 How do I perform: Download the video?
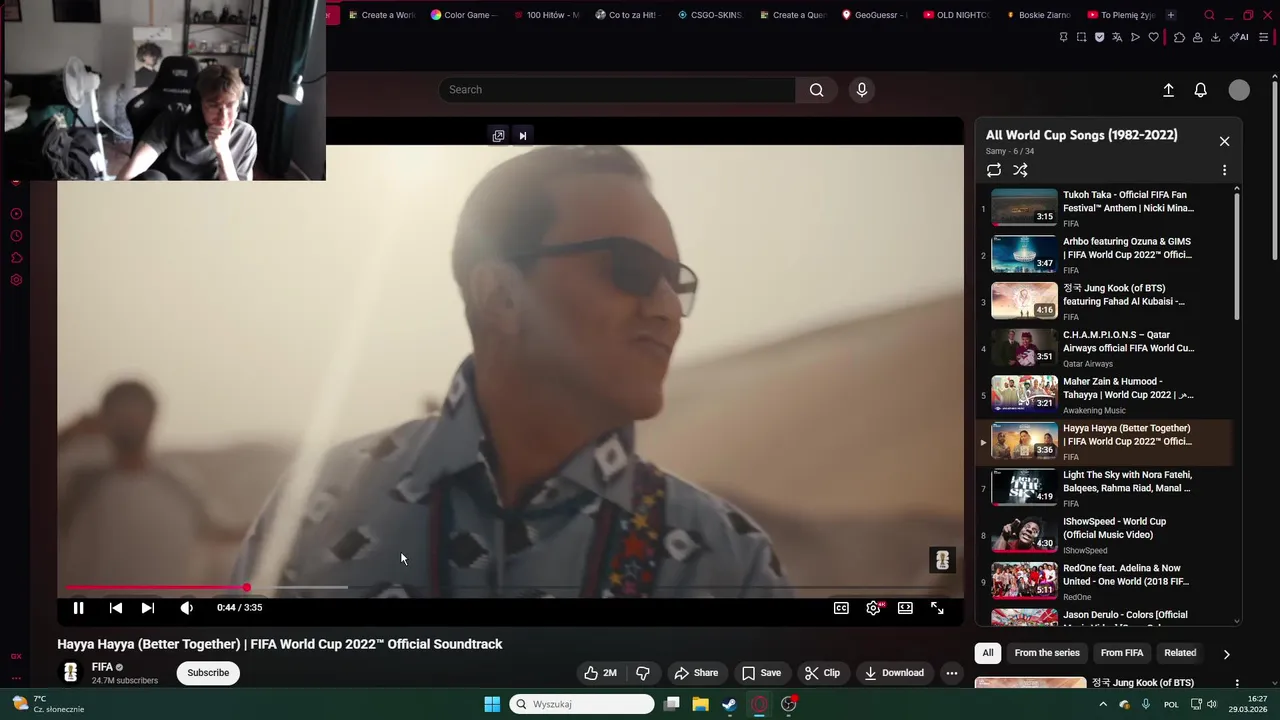pyautogui.click(x=894, y=673)
